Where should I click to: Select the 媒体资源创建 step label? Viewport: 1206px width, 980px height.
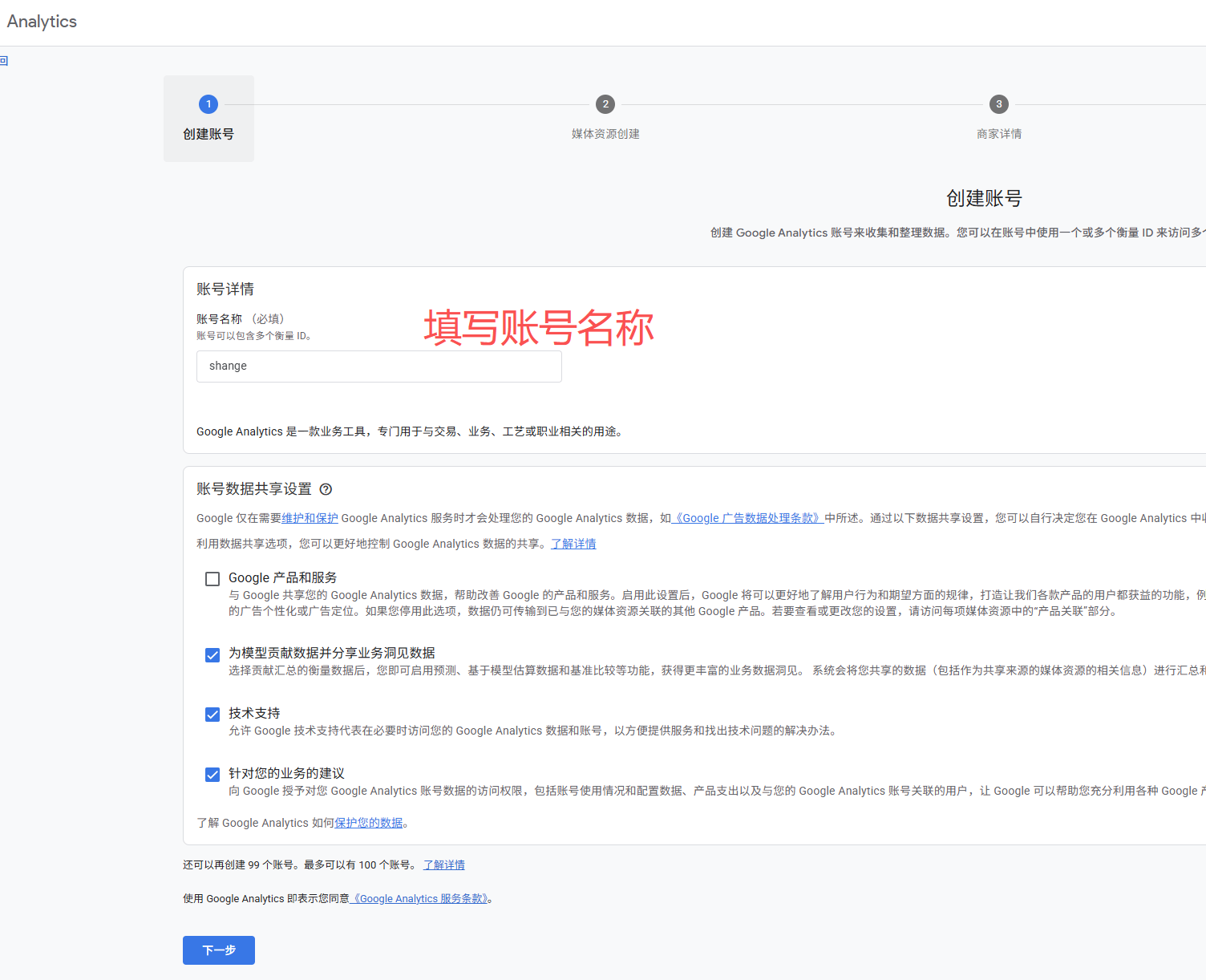605,134
